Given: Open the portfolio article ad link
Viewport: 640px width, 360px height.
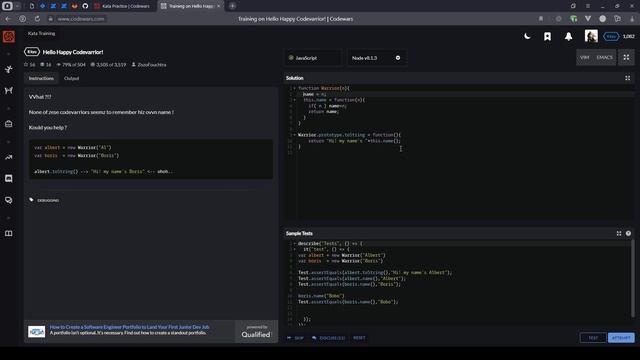Looking at the screenshot, I should (x=129, y=327).
